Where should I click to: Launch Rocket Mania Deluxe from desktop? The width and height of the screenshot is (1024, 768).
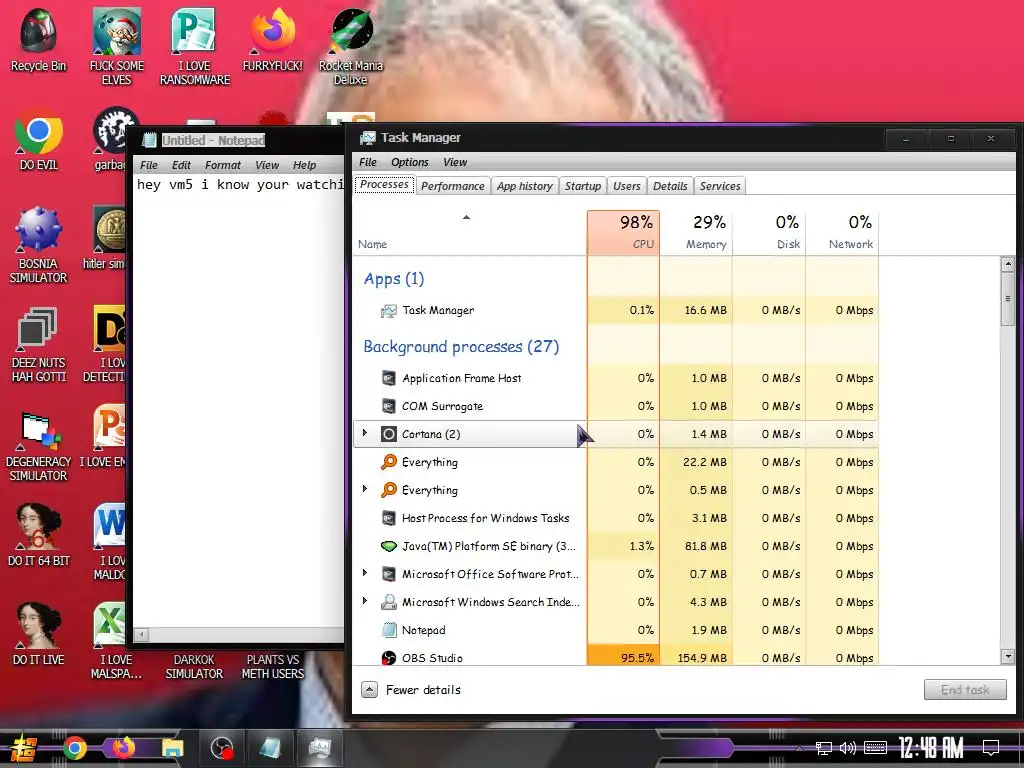click(x=351, y=46)
